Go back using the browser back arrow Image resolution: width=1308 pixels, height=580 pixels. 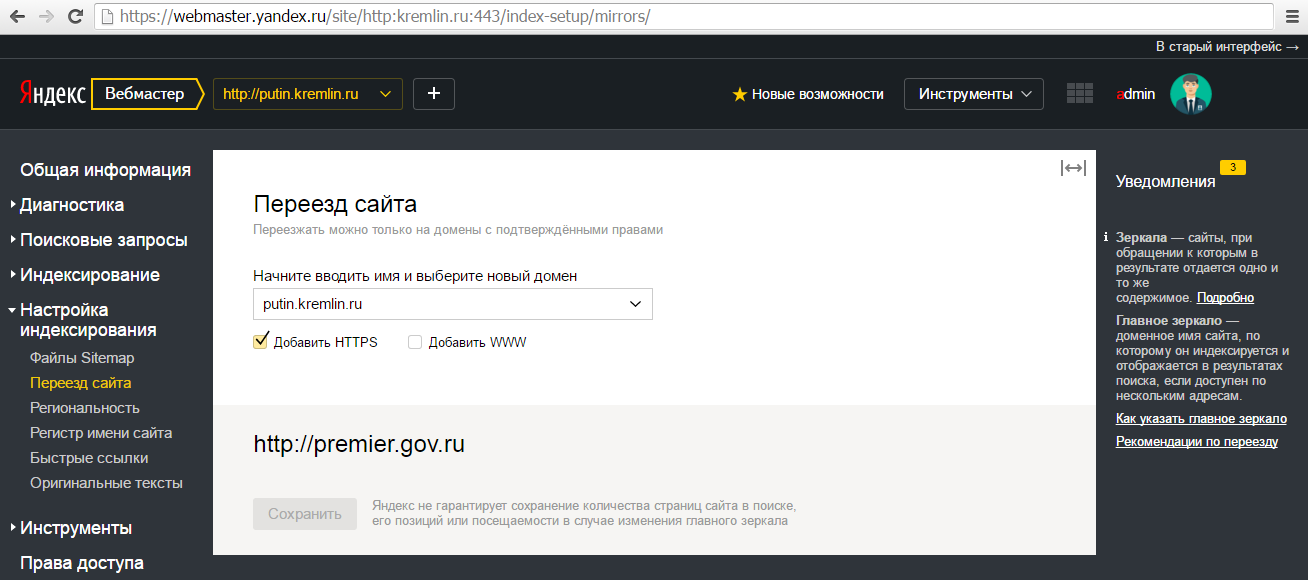(15, 16)
